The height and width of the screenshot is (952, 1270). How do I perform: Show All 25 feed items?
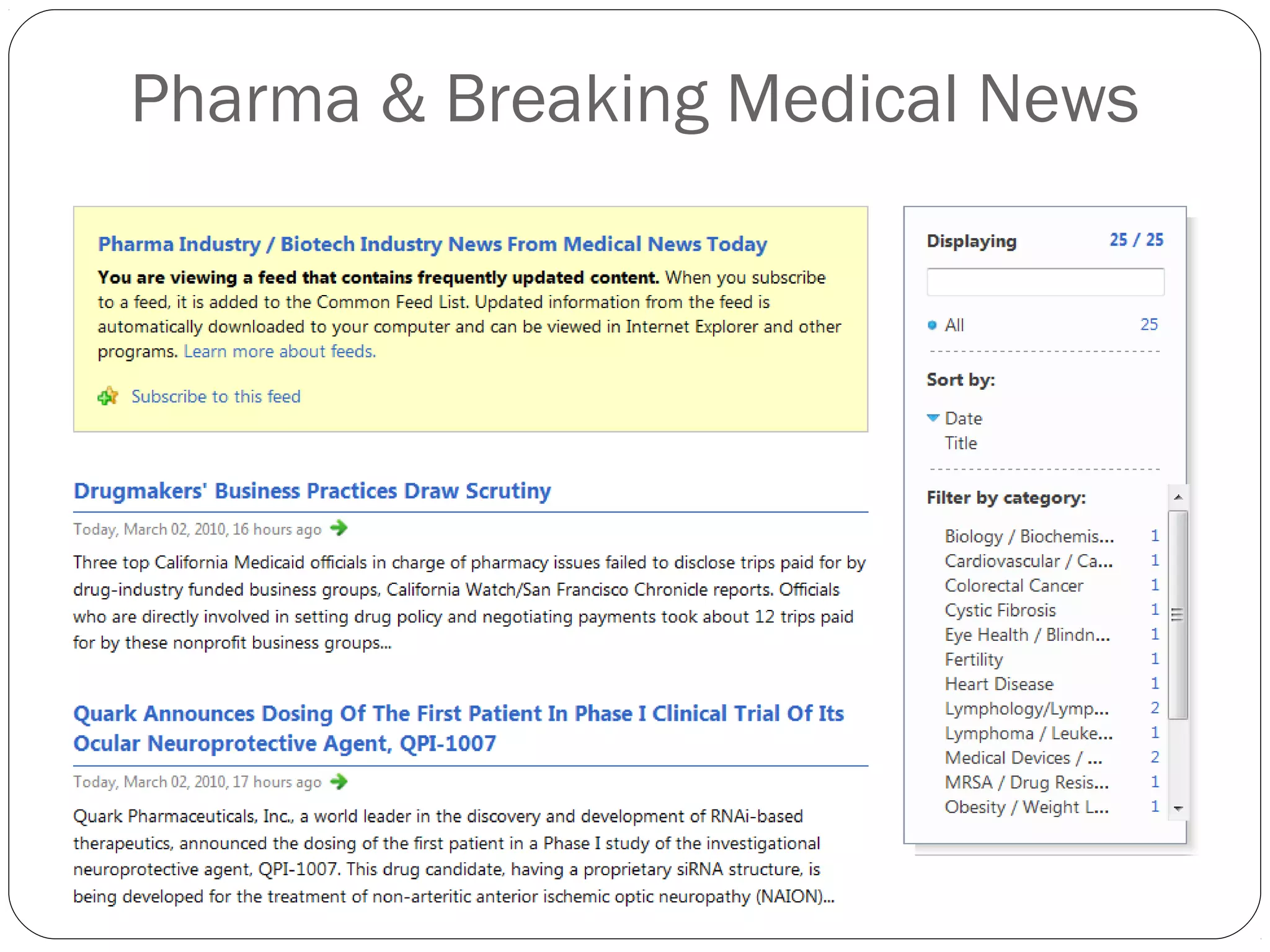(954, 325)
